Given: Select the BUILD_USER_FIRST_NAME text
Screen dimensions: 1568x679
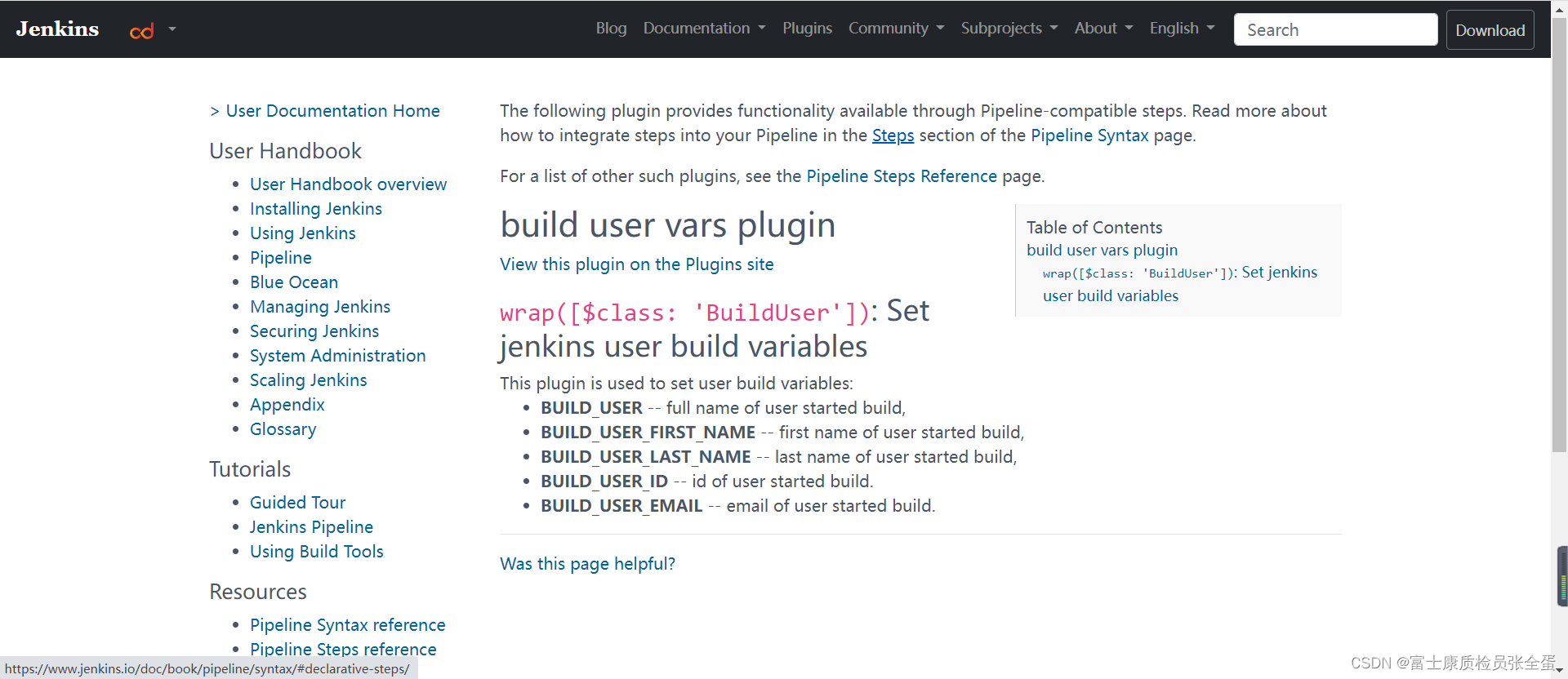Looking at the screenshot, I should (x=648, y=433).
